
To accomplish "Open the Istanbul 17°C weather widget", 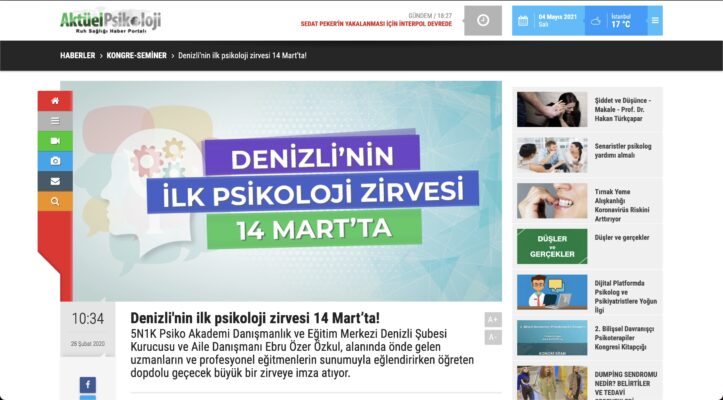I will click(x=611, y=20).
